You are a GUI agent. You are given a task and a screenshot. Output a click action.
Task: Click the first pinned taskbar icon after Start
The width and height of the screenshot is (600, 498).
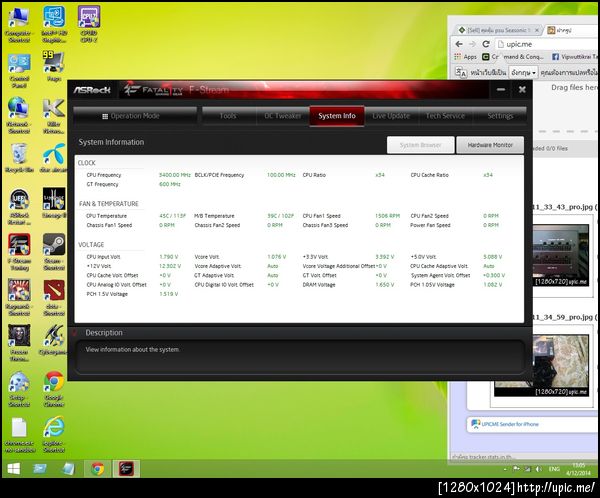click(x=40, y=469)
